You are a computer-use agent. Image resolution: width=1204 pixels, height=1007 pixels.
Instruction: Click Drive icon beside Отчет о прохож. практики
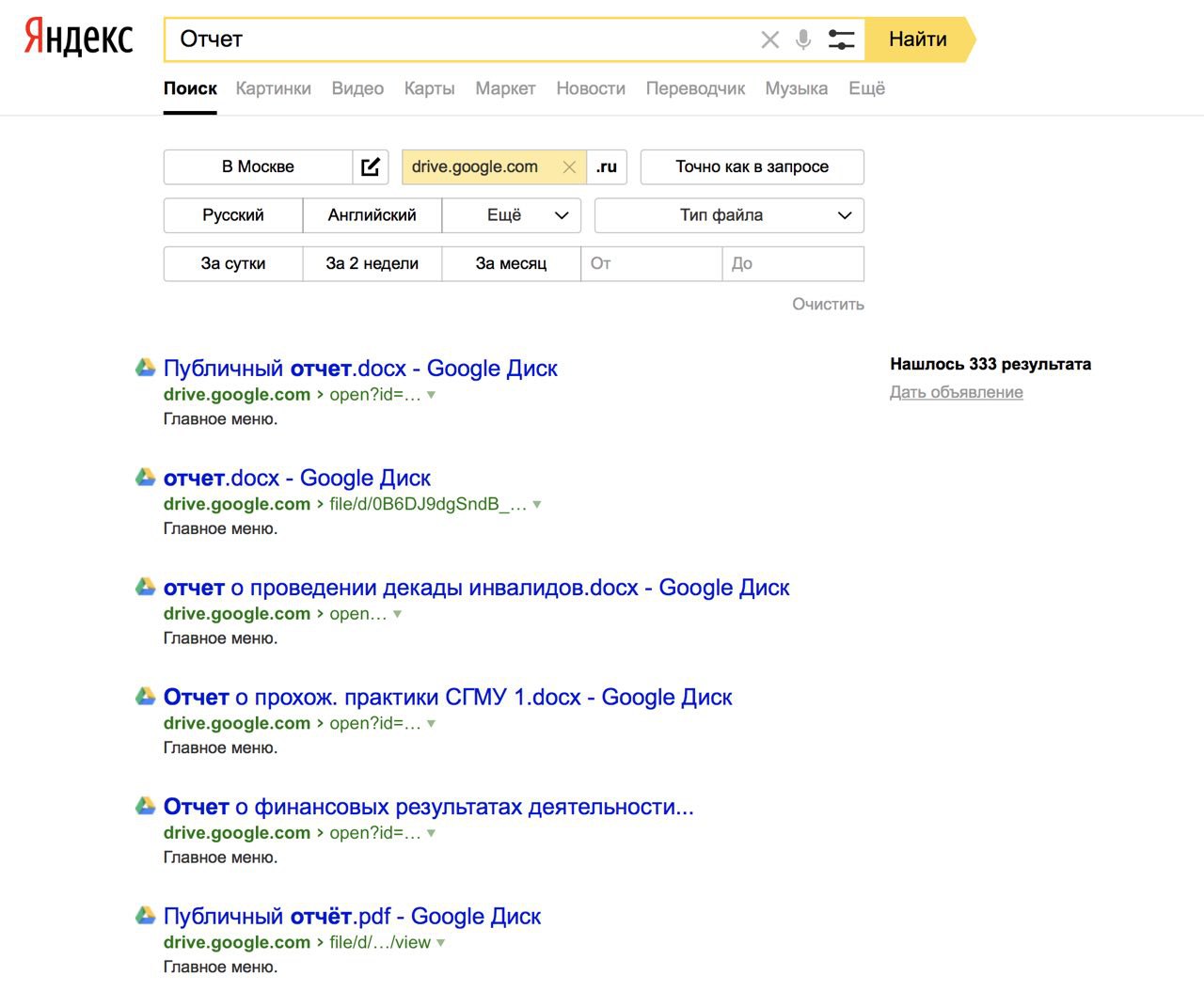pyautogui.click(x=146, y=697)
